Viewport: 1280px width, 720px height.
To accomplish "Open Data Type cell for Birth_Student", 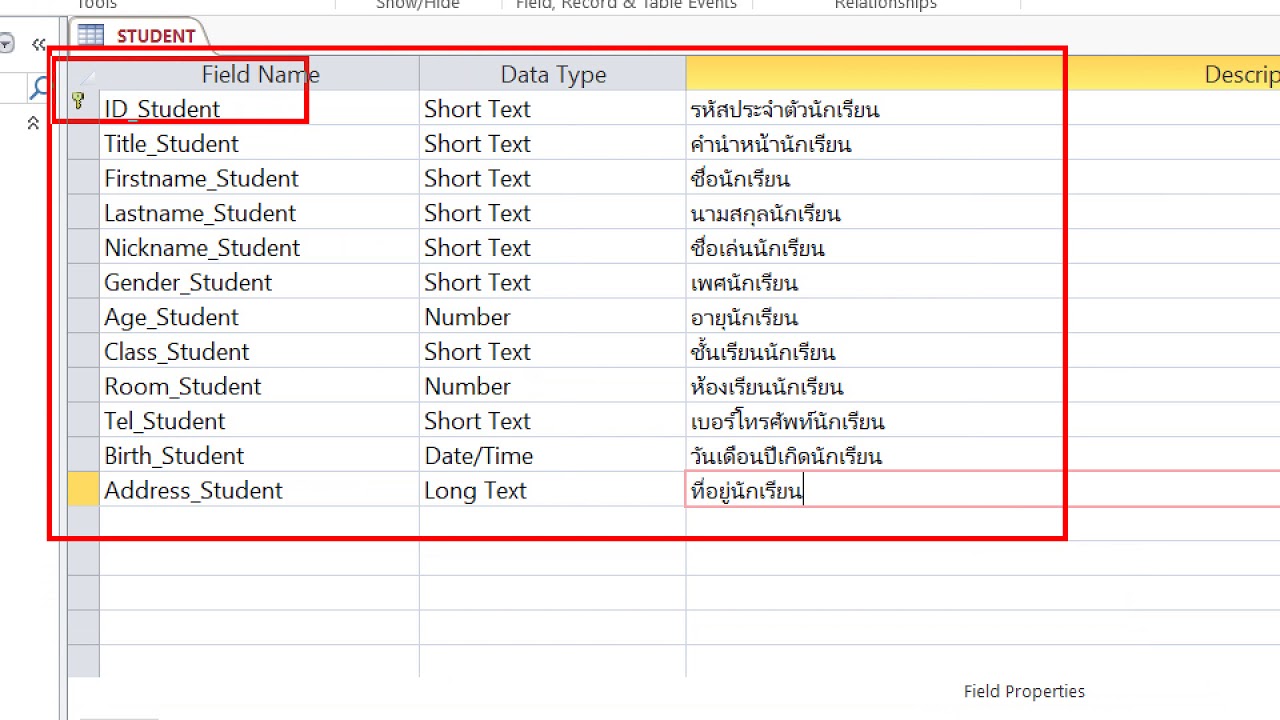I will coord(553,455).
